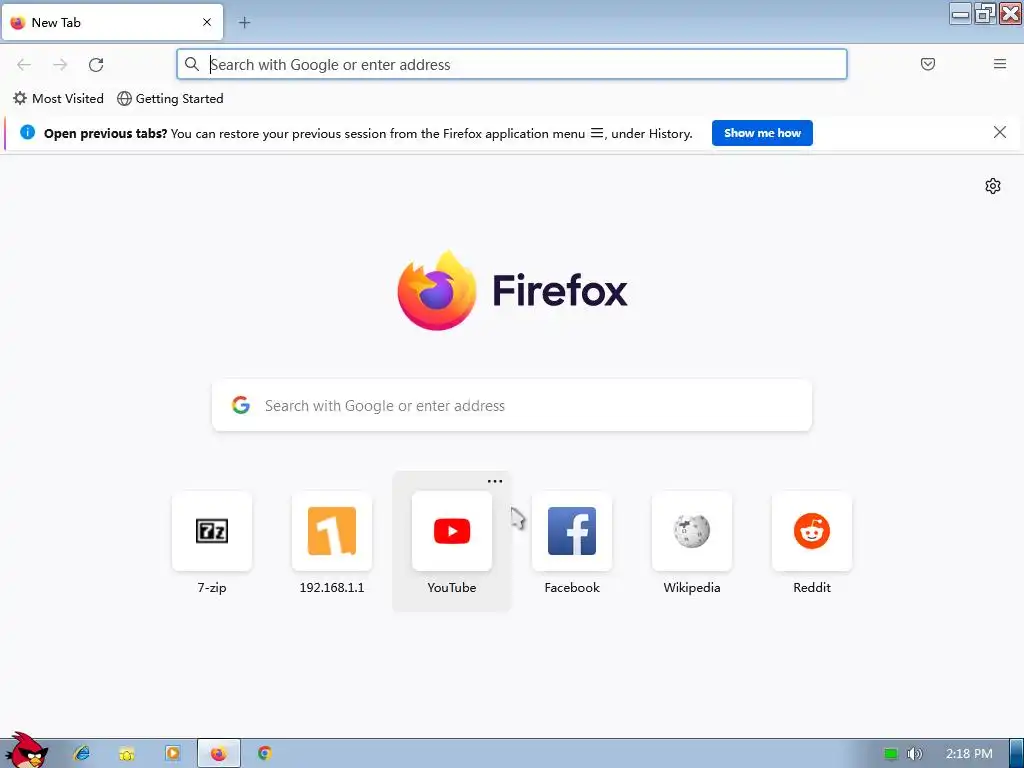The image size is (1024, 768).
Task: Open the Getting Started bookmark
Action: coord(170,99)
